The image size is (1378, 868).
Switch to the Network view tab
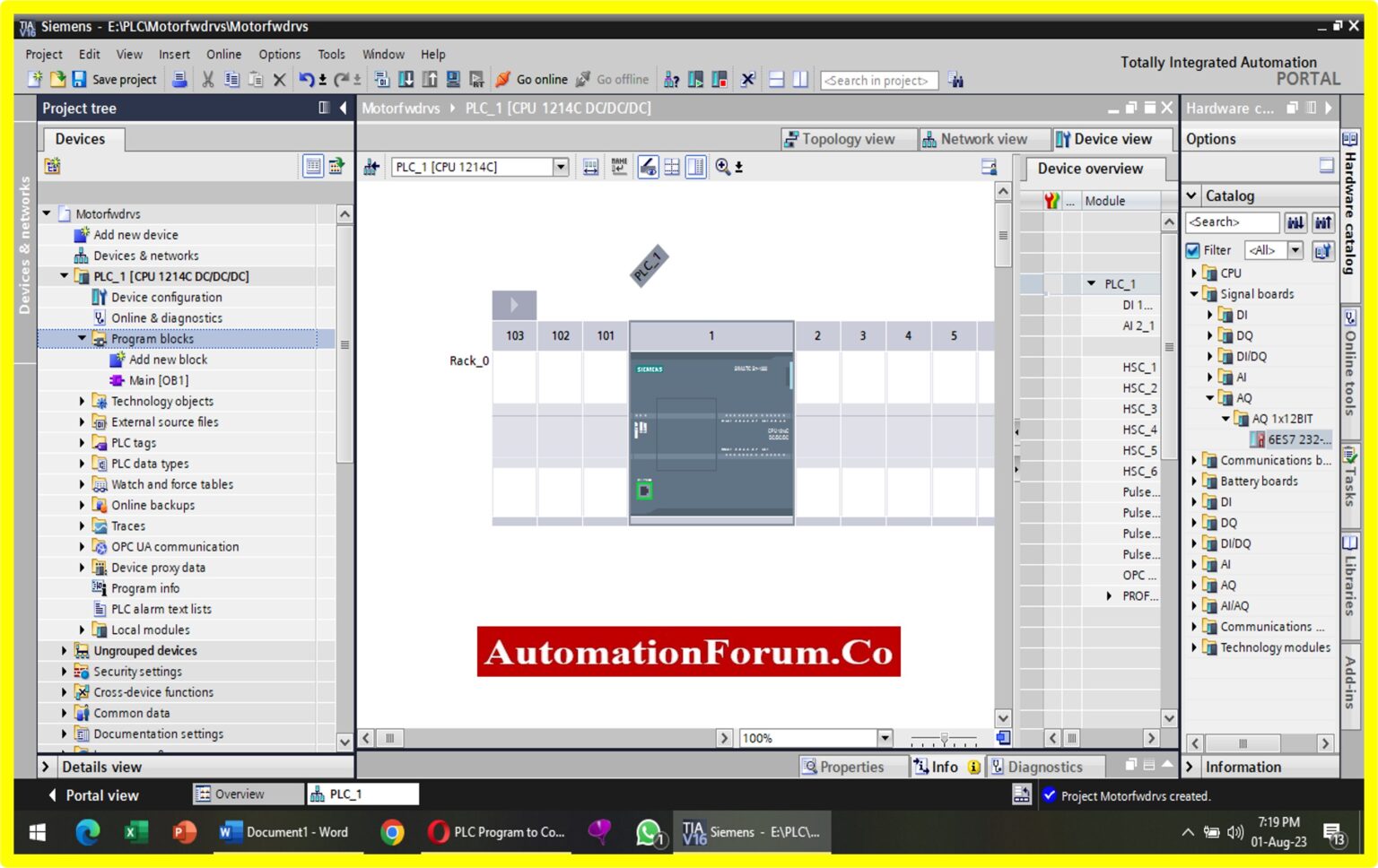click(x=984, y=139)
